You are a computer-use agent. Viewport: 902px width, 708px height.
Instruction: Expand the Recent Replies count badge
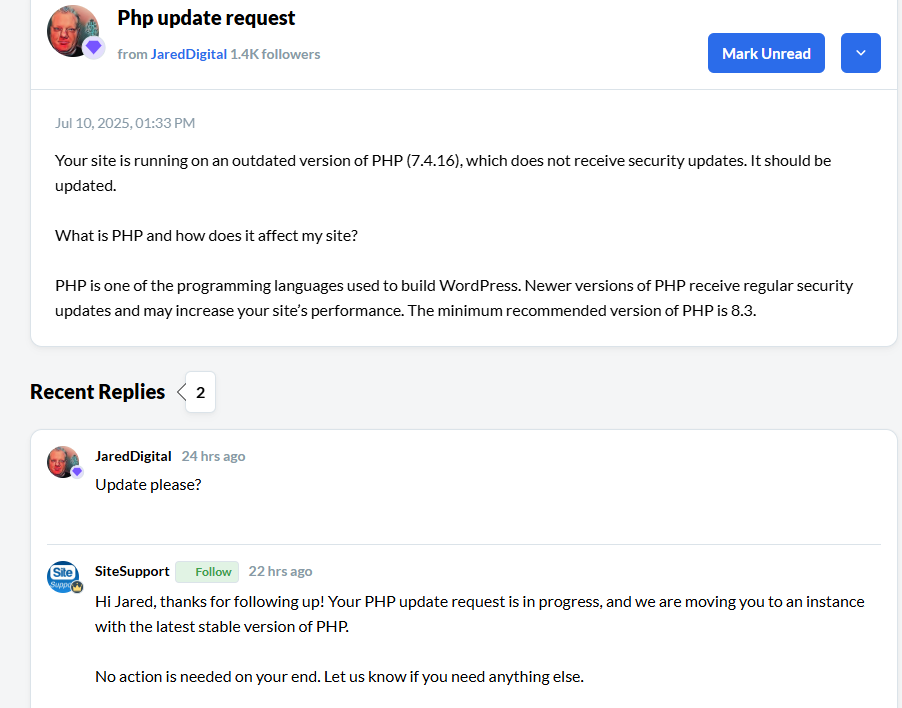coord(200,392)
